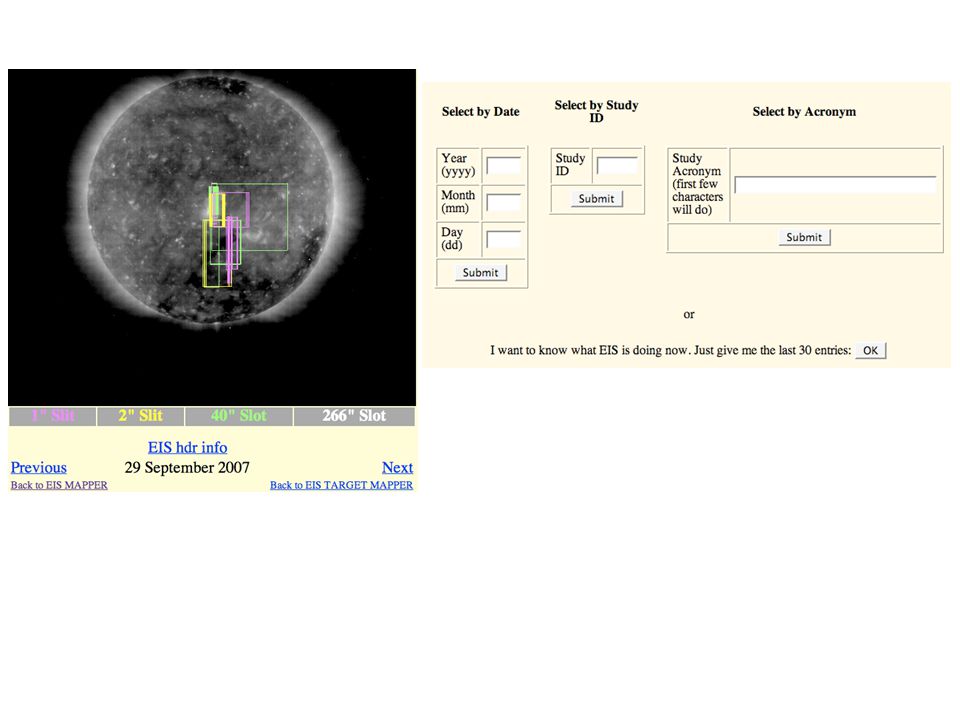Click the 266" Slot legend cell
Image resolution: width=960 pixels, height=720 pixels.
(x=354, y=416)
